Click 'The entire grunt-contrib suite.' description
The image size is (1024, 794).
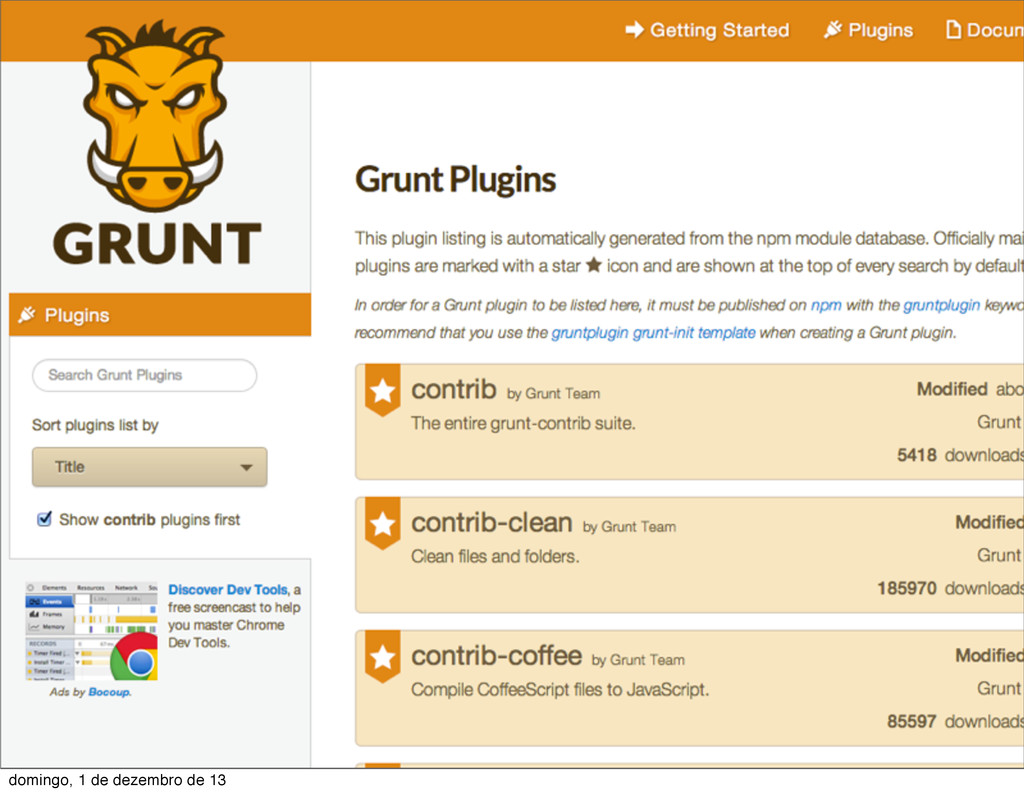(523, 424)
